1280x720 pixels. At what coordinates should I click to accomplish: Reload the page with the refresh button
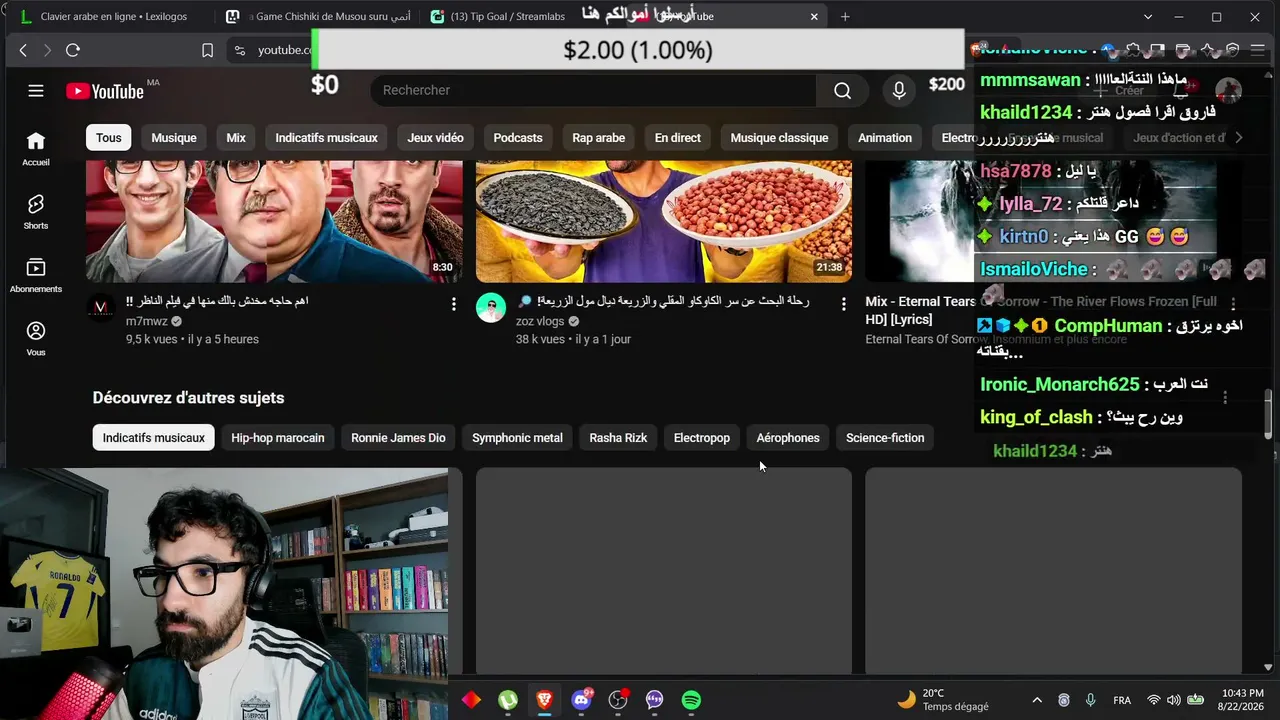72,50
